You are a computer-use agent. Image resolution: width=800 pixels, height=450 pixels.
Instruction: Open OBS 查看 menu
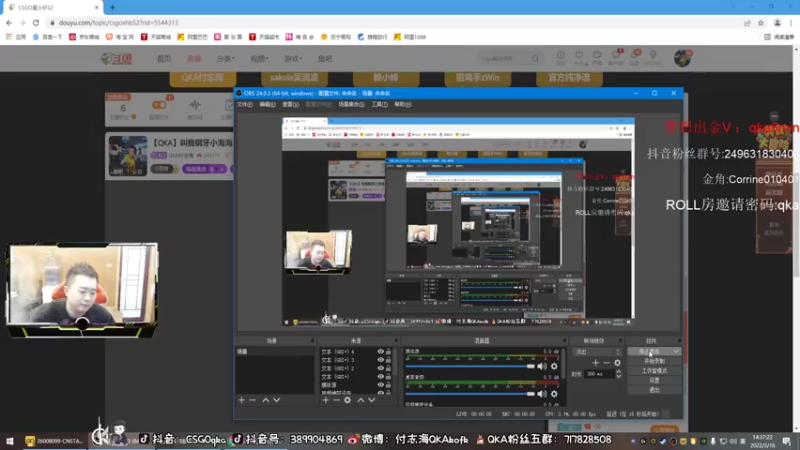tap(290, 105)
